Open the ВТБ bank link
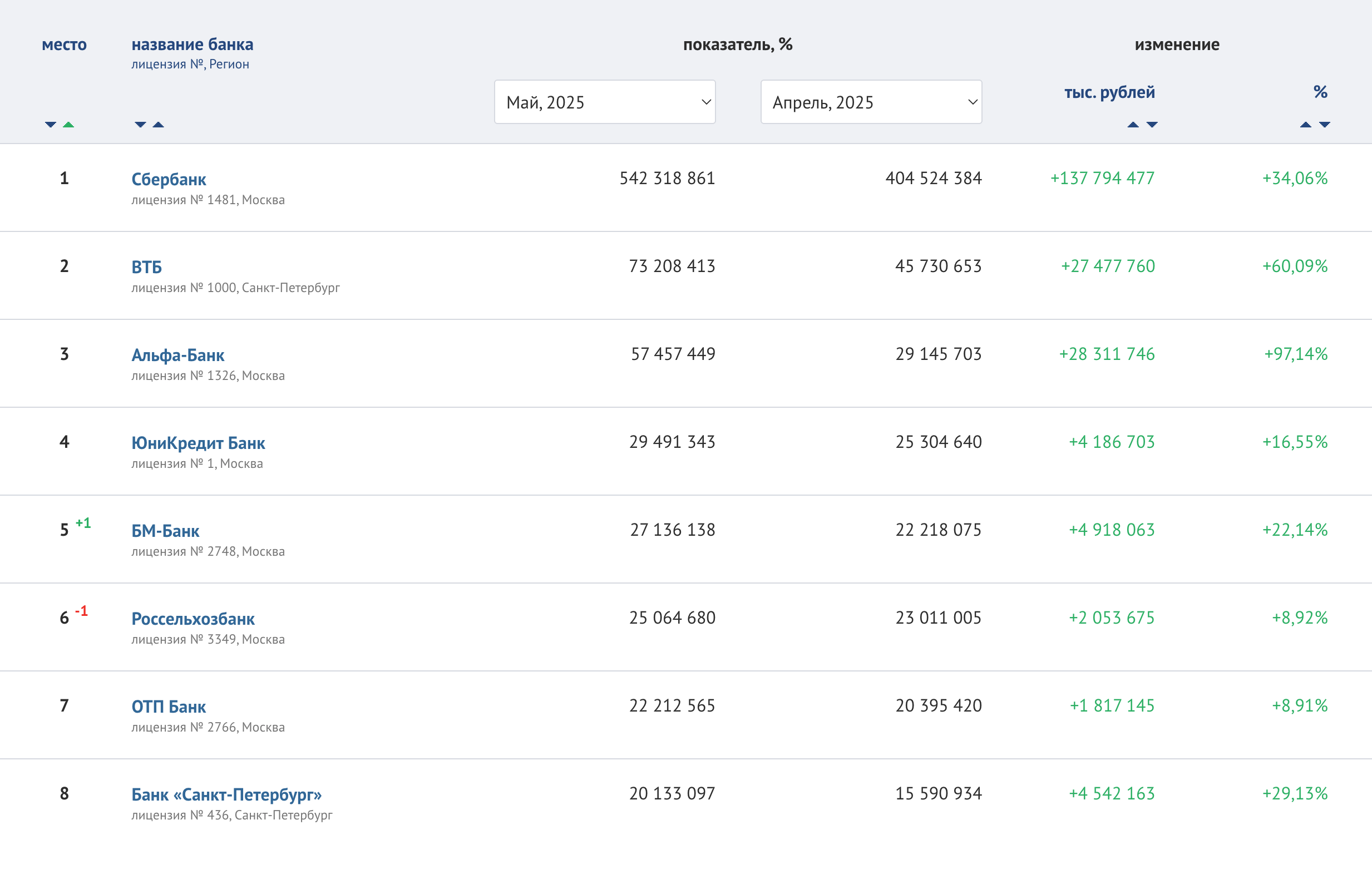 click(x=147, y=267)
